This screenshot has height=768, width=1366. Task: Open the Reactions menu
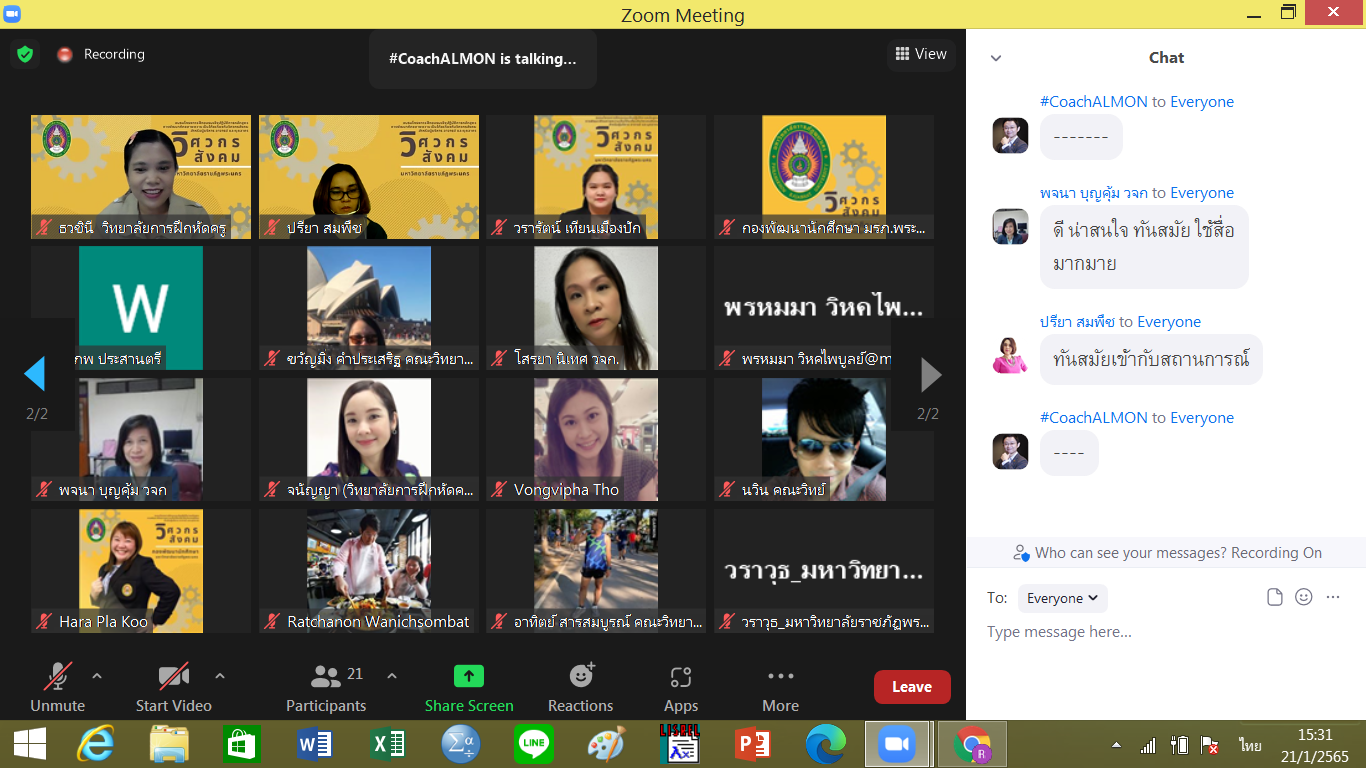(580, 687)
